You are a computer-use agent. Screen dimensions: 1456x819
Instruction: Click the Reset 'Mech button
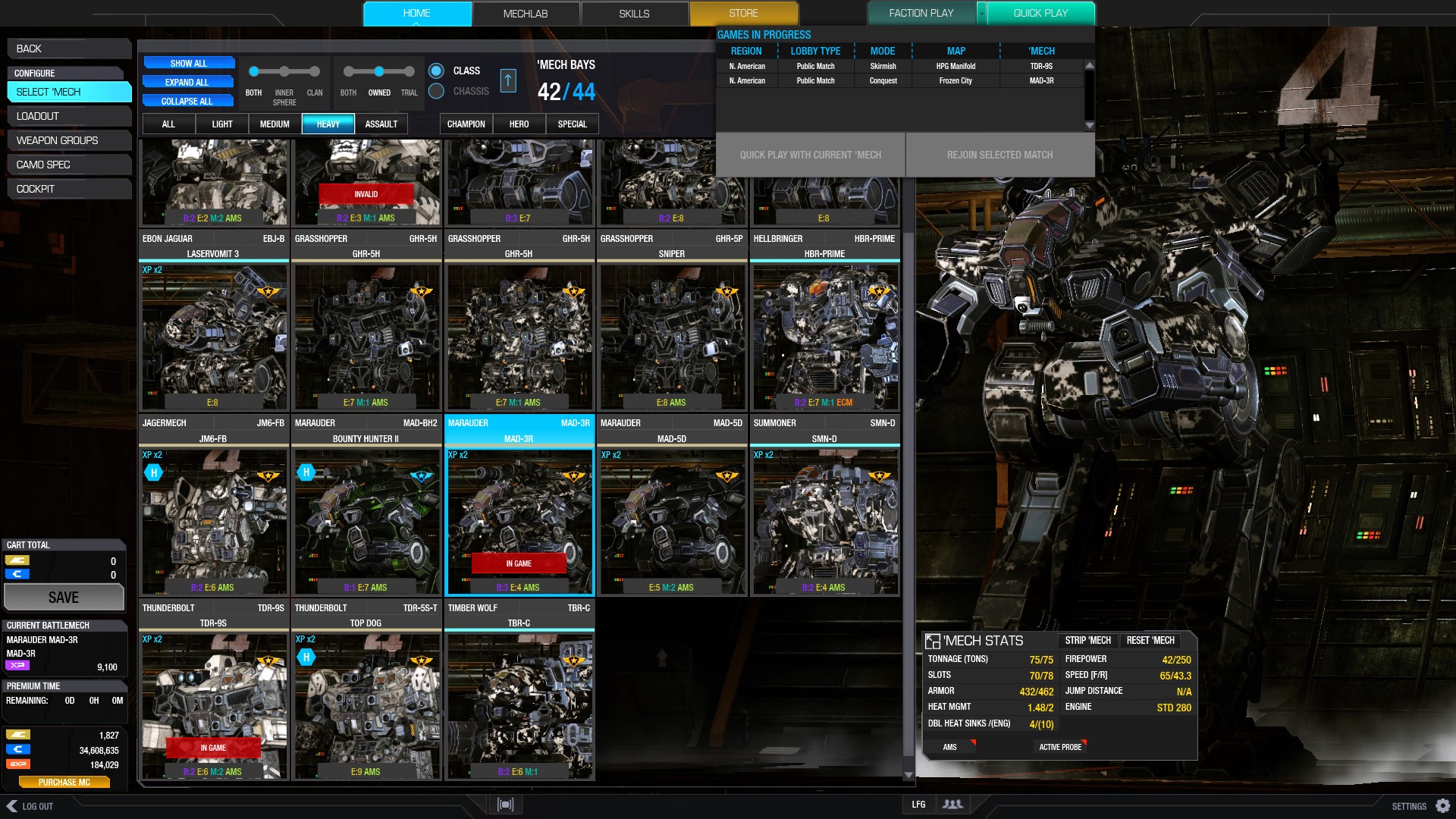point(1150,641)
